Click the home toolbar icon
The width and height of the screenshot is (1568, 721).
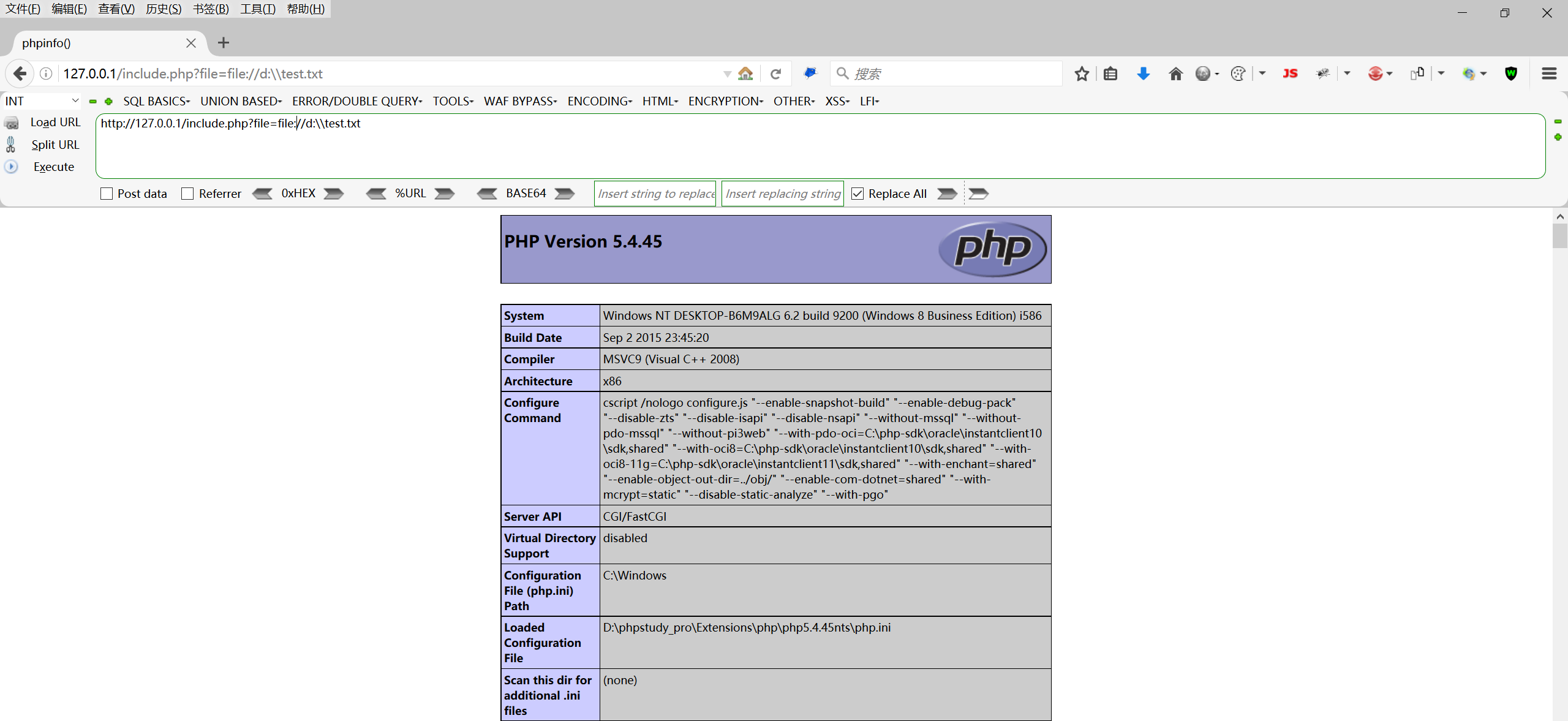pos(1175,74)
